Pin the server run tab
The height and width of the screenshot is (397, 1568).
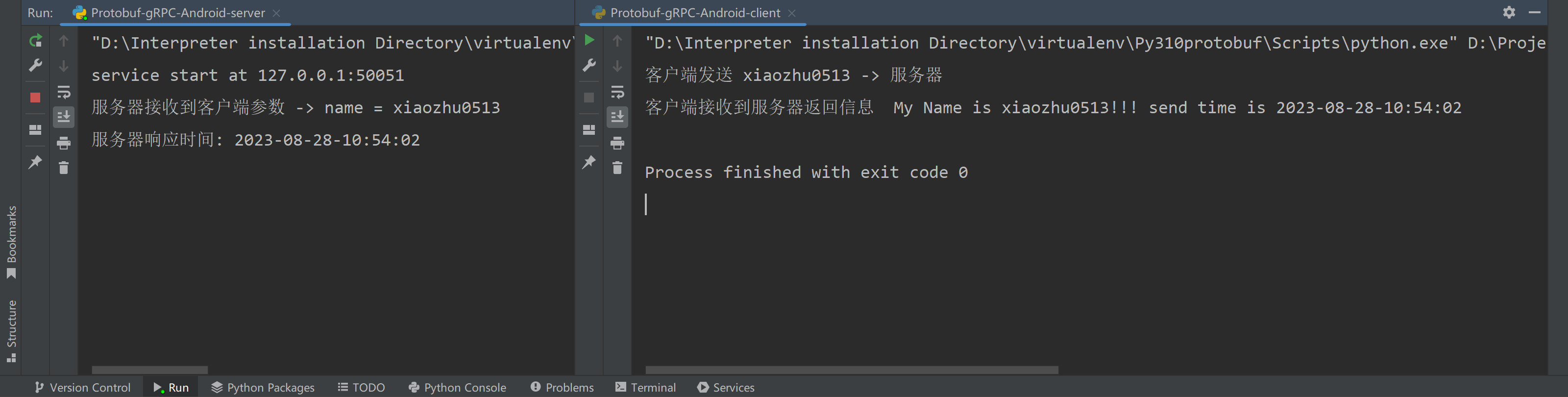[35, 163]
